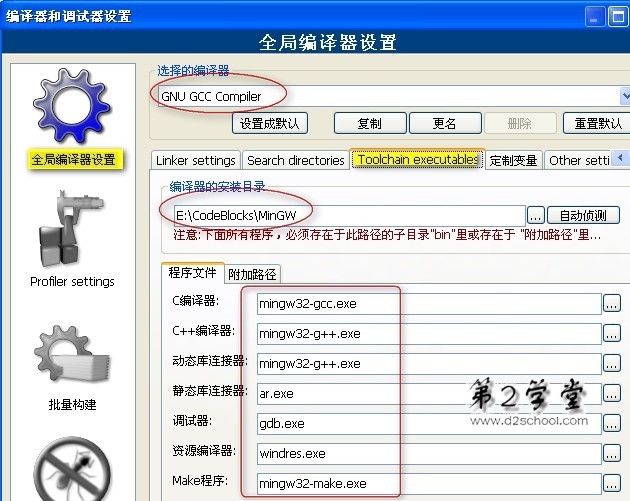
Task: Click the 动态库连接器 executable field
Action: (429, 364)
